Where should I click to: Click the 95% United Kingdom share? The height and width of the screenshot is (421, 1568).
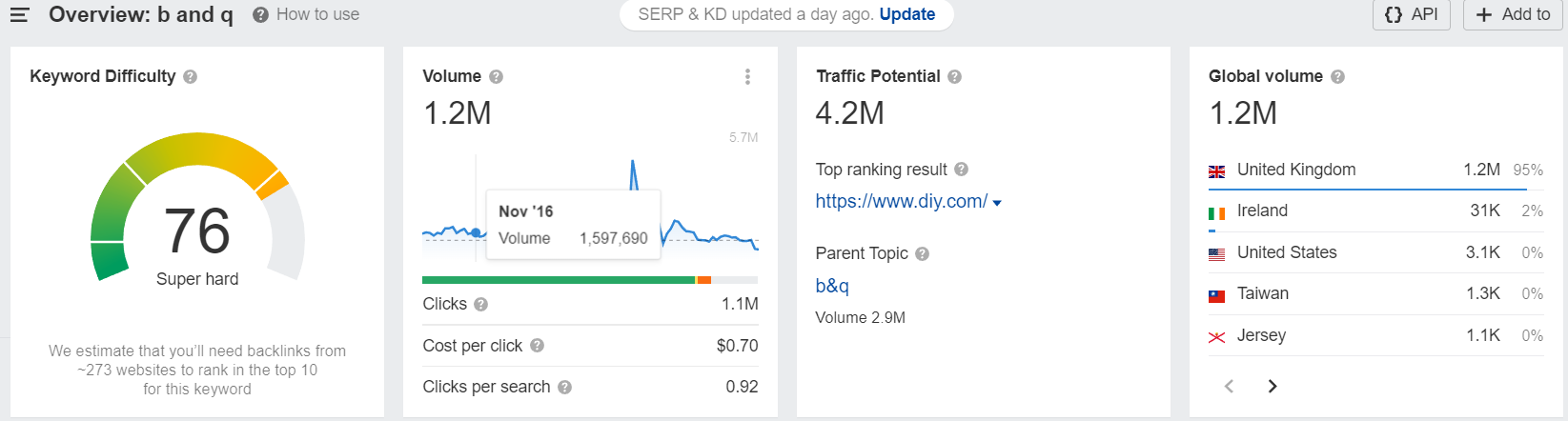(x=1528, y=170)
